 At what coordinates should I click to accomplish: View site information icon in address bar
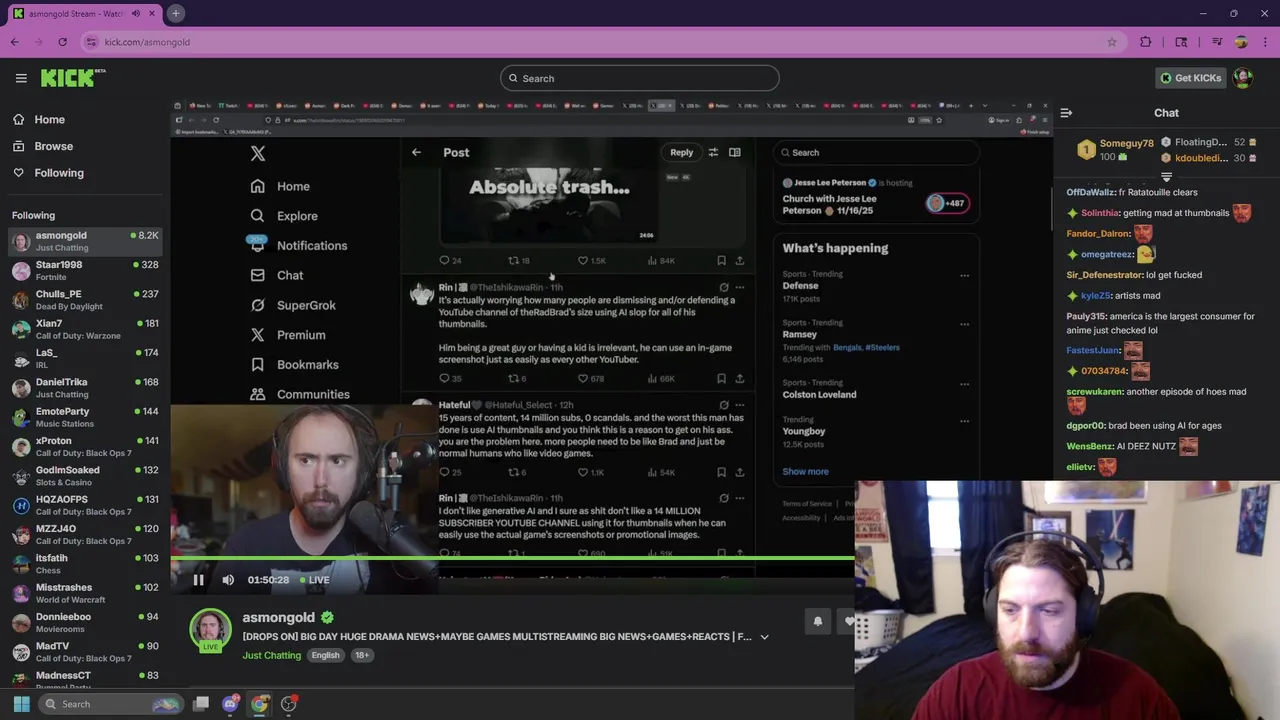(92, 42)
